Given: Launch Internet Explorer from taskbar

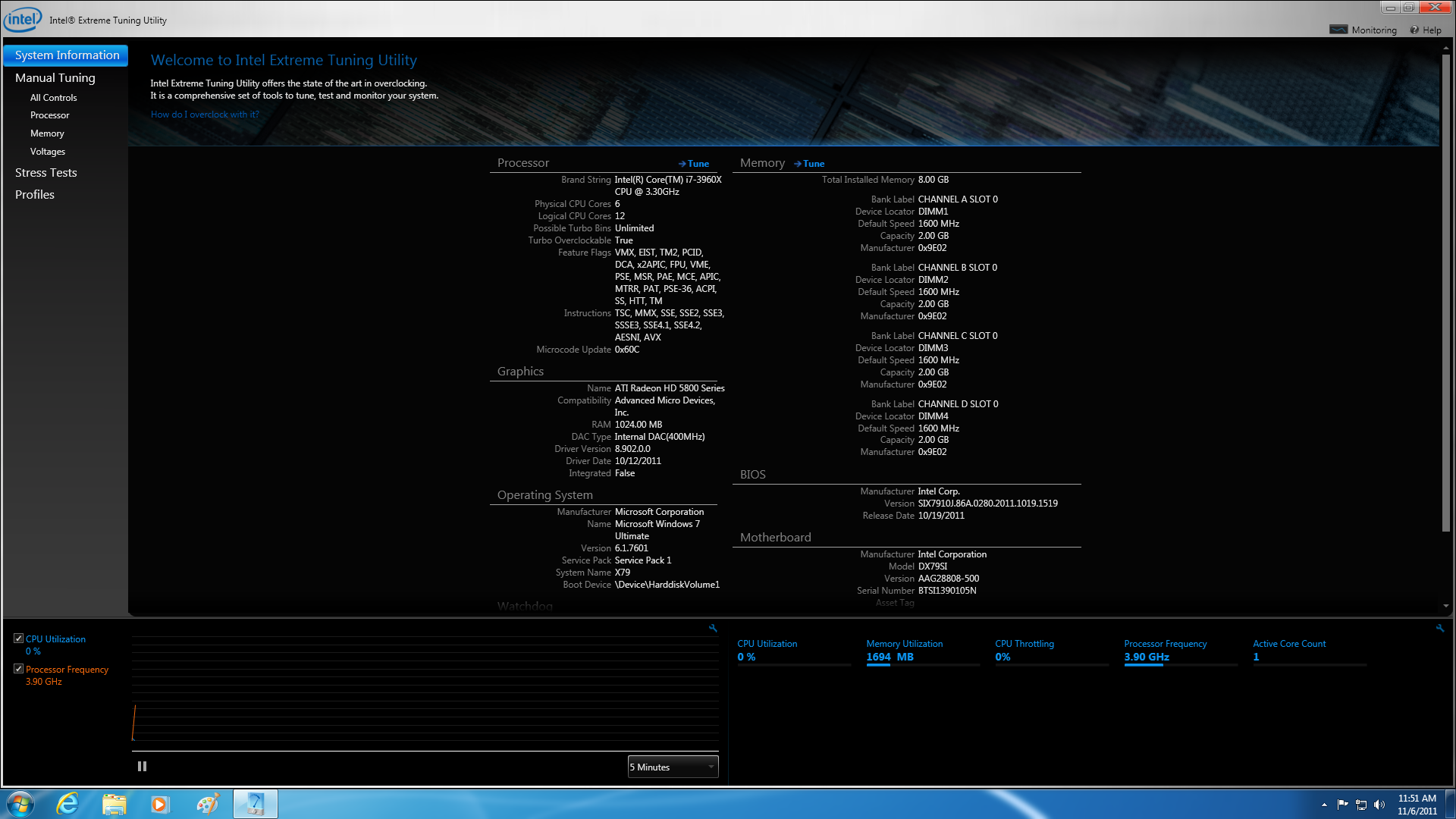Looking at the screenshot, I should (x=68, y=804).
